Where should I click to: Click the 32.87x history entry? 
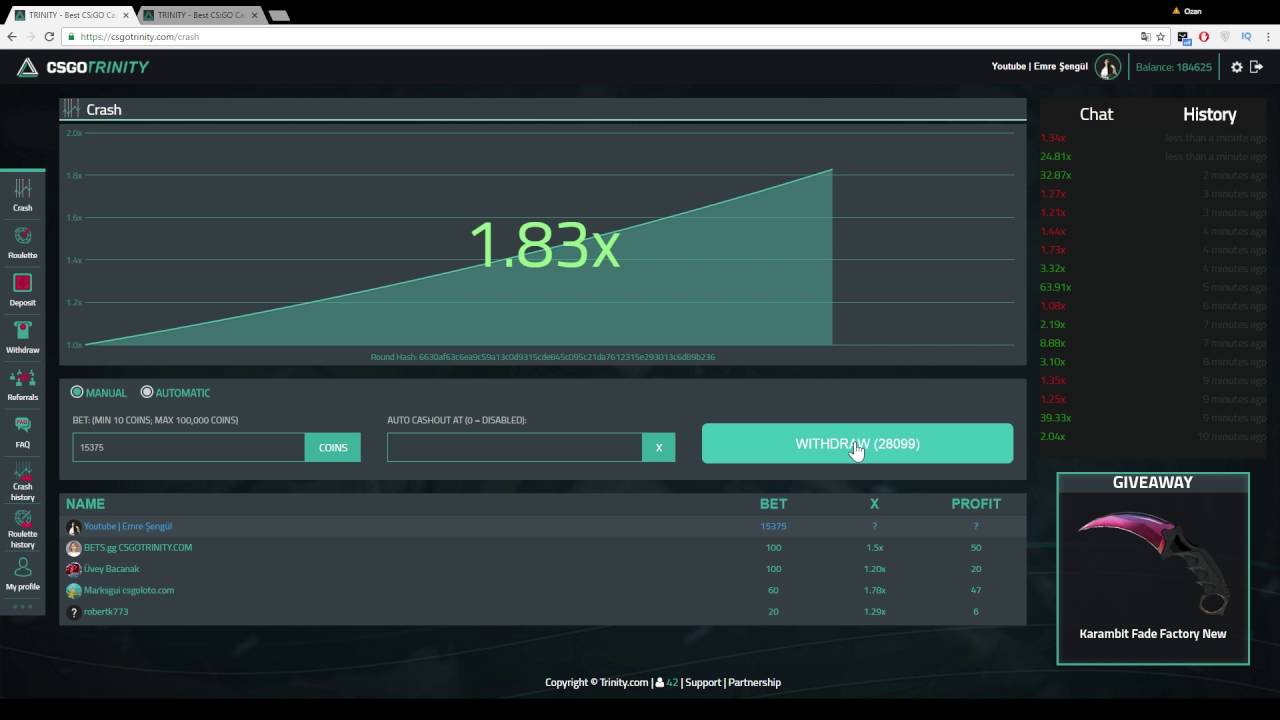point(1055,175)
